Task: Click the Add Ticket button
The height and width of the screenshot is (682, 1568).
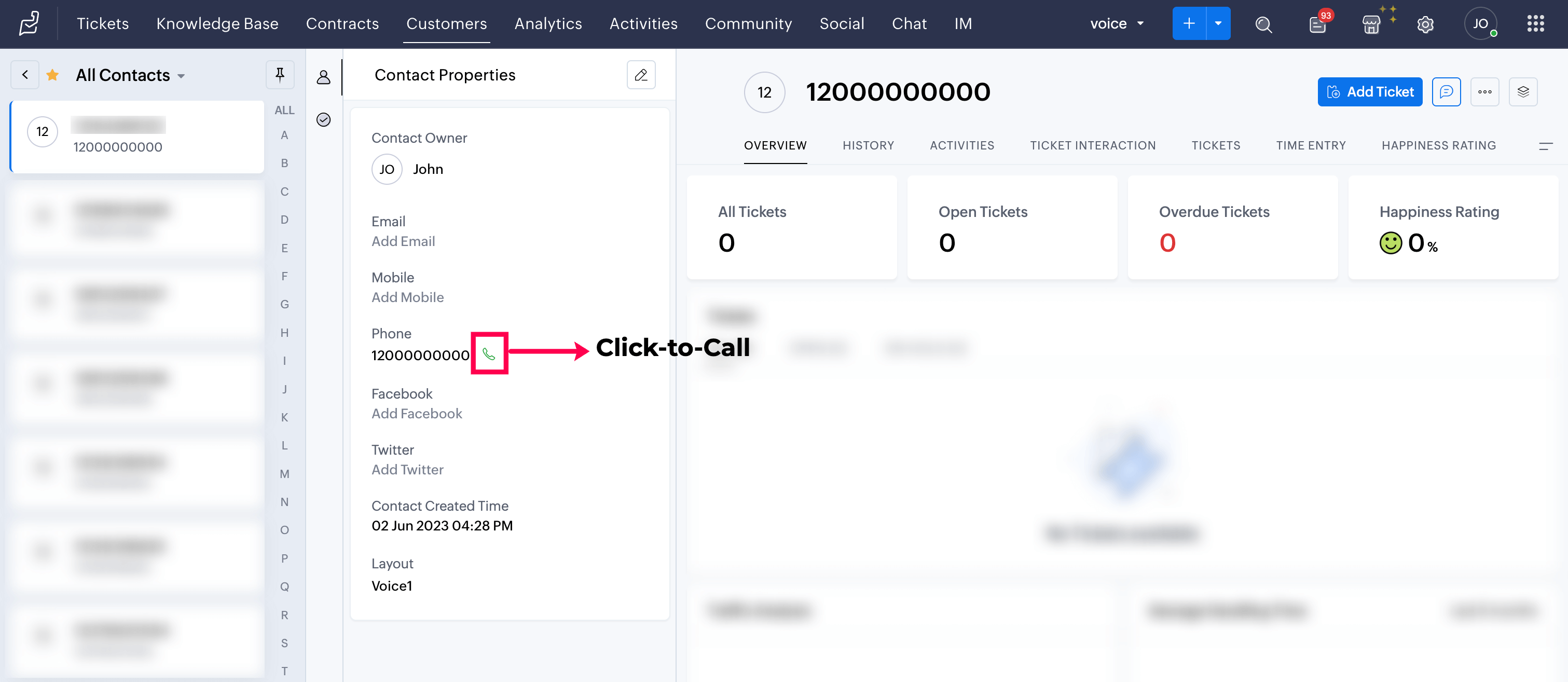Action: point(1370,92)
